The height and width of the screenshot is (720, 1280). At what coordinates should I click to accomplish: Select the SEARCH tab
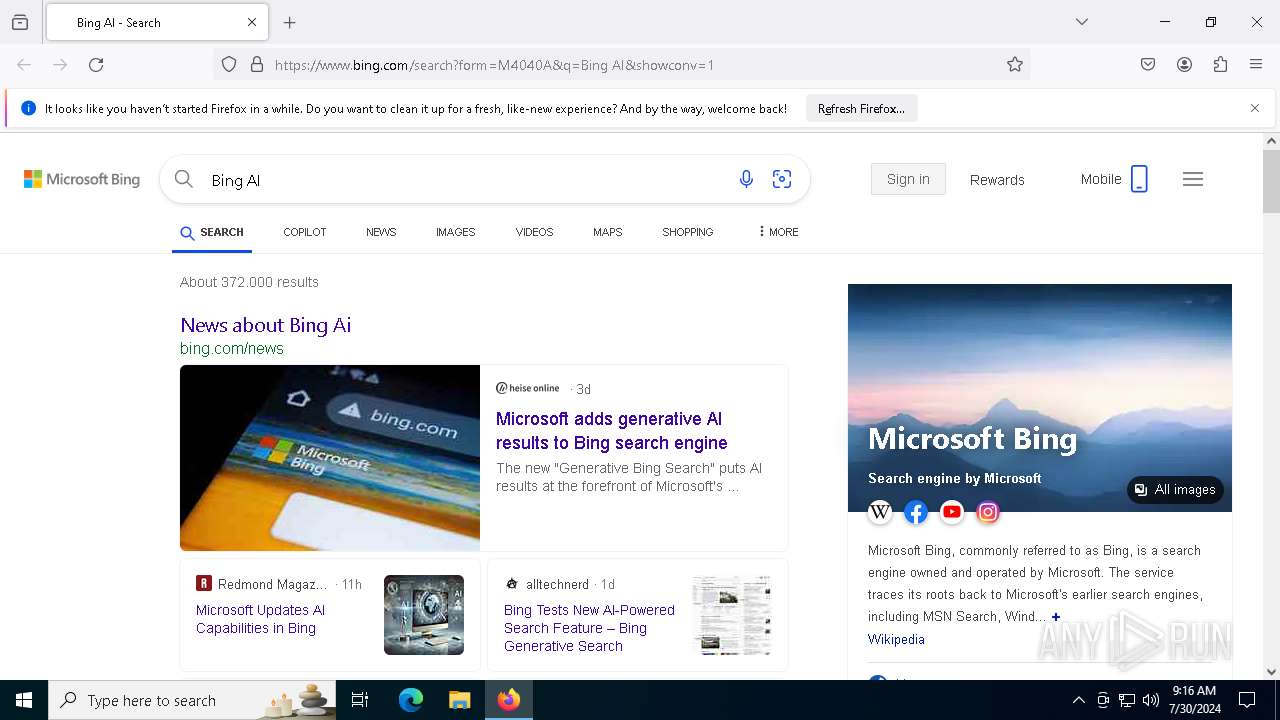[x=212, y=232]
